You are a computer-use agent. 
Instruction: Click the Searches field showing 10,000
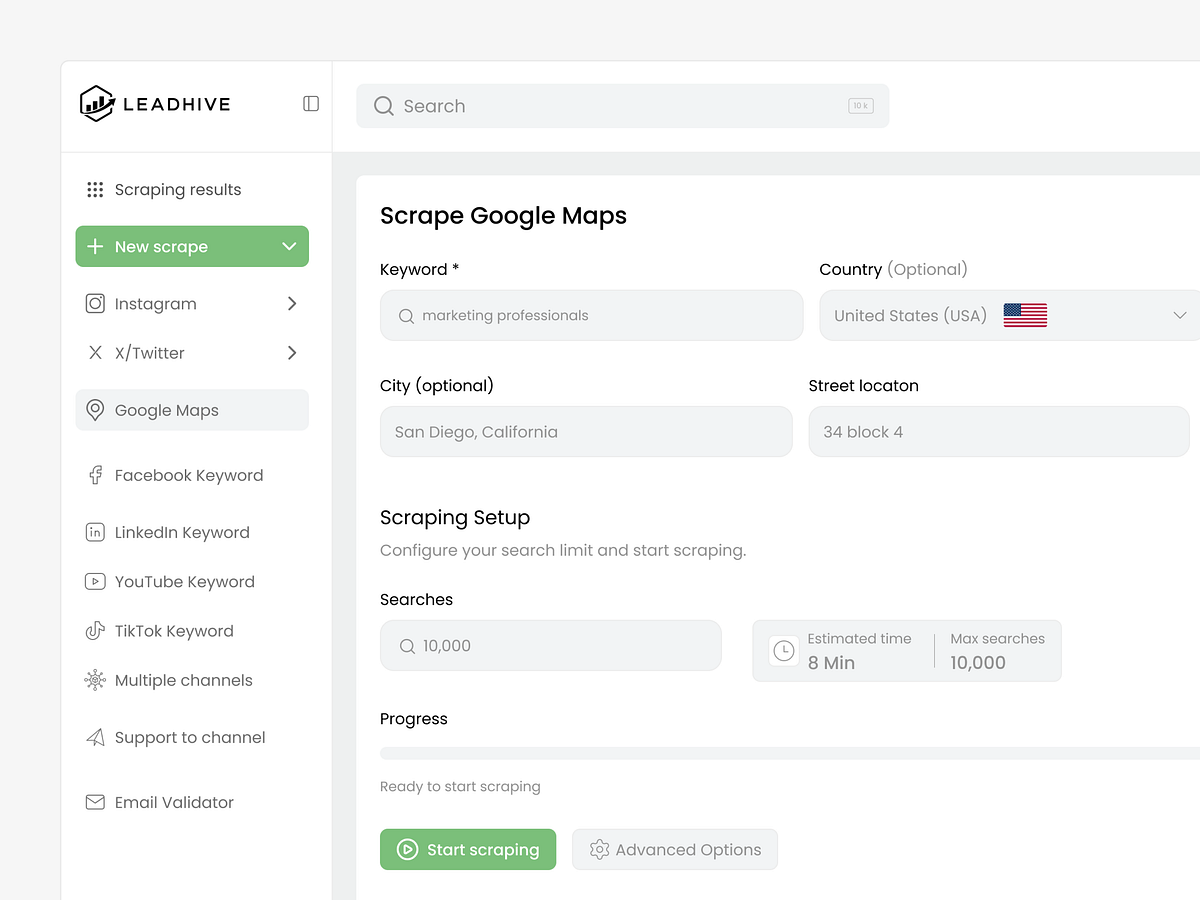(x=551, y=646)
